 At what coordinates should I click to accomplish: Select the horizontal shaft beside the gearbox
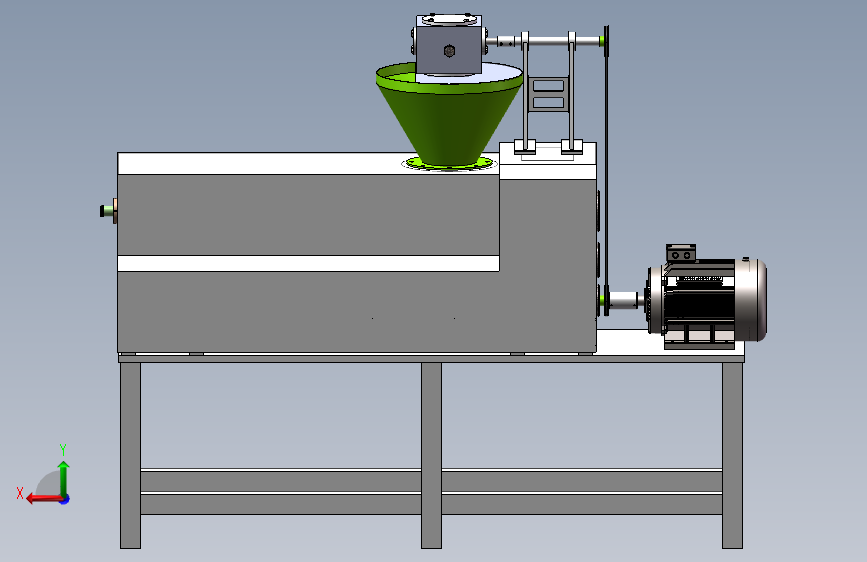click(544, 41)
